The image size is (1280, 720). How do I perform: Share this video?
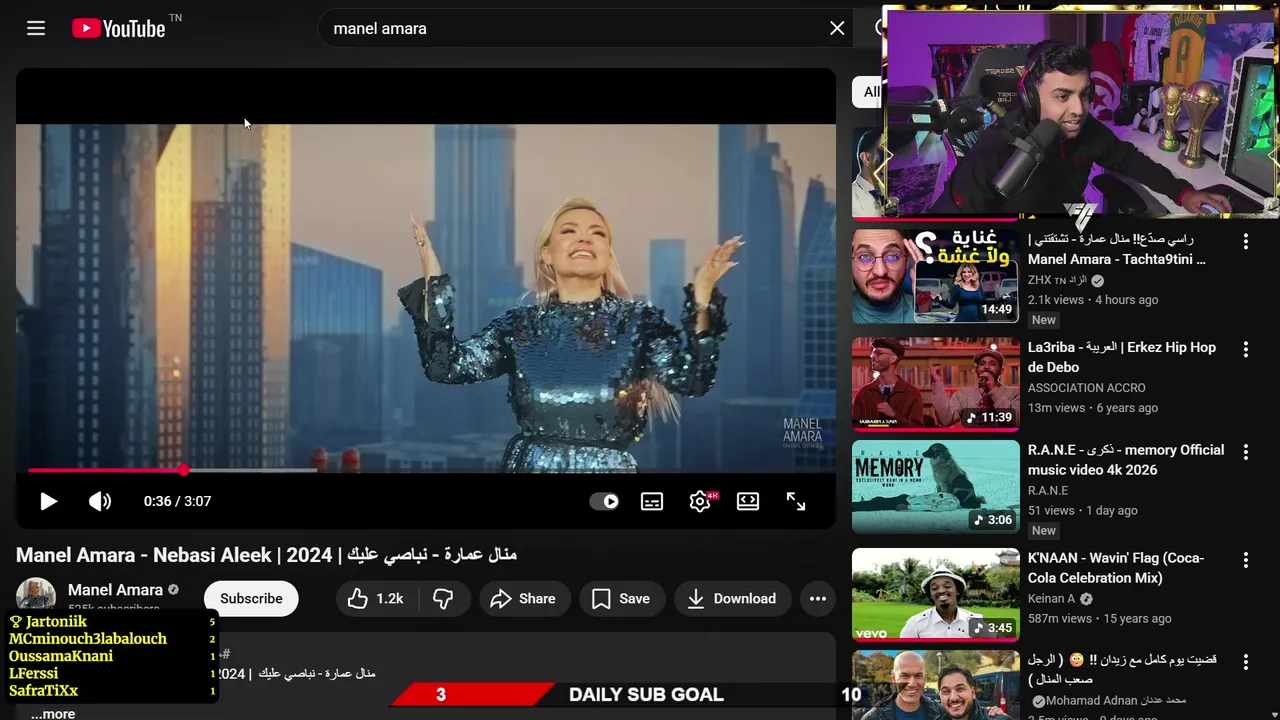point(524,598)
